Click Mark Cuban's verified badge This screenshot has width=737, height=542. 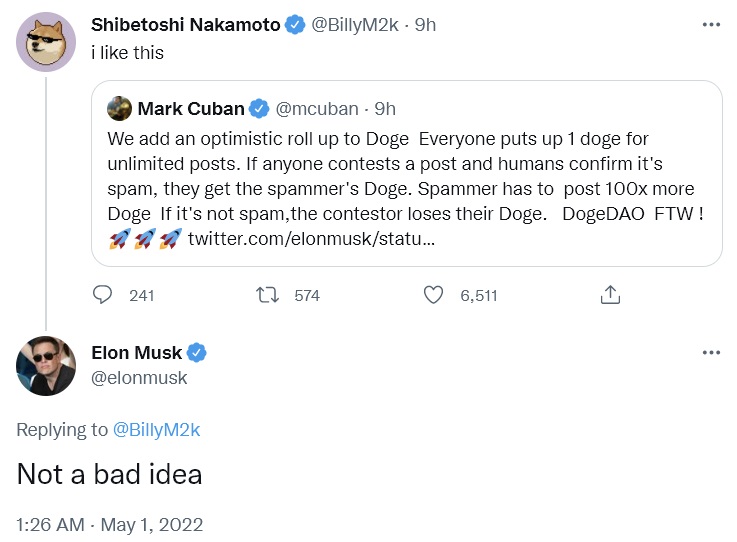click(258, 108)
